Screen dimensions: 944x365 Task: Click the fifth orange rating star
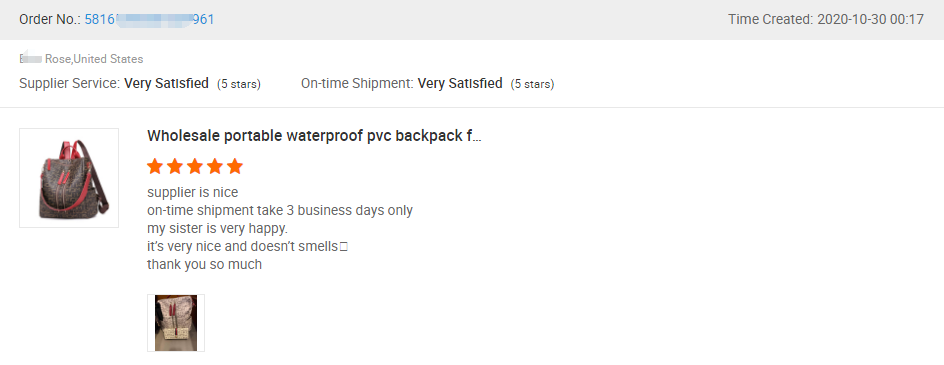235,166
